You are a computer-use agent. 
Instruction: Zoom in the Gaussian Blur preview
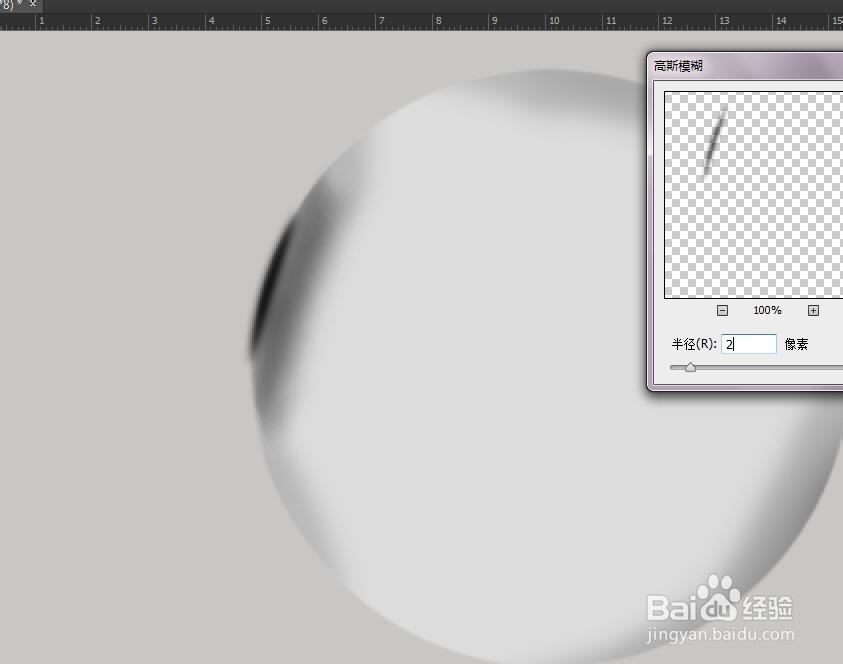(813, 310)
